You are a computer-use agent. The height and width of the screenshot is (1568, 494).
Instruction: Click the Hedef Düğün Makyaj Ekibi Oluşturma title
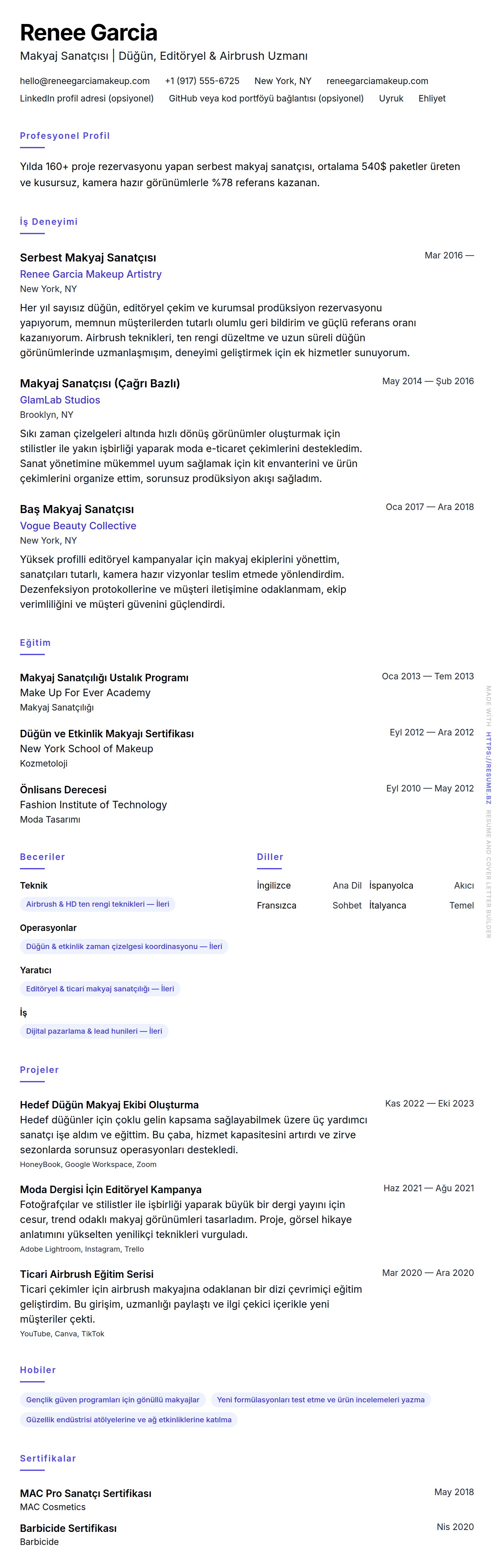pos(109,1104)
